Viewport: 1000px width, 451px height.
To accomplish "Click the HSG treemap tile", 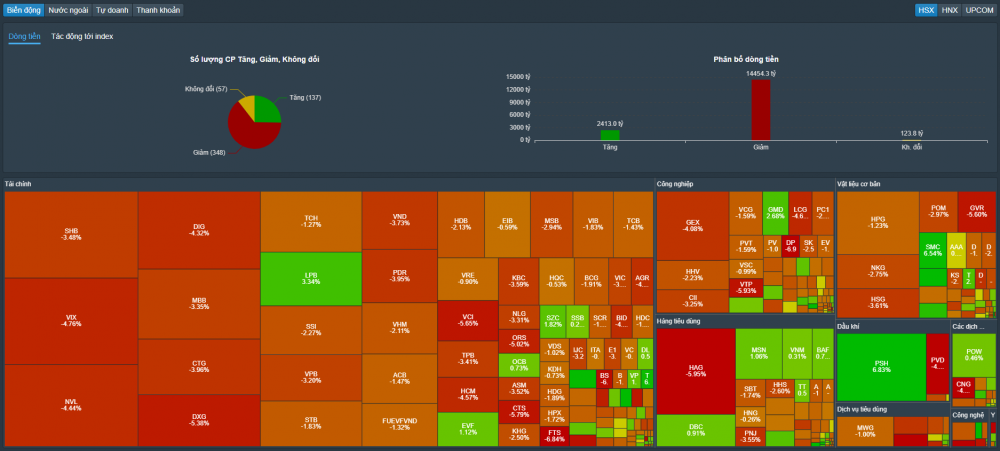I will [x=878, y=303].
